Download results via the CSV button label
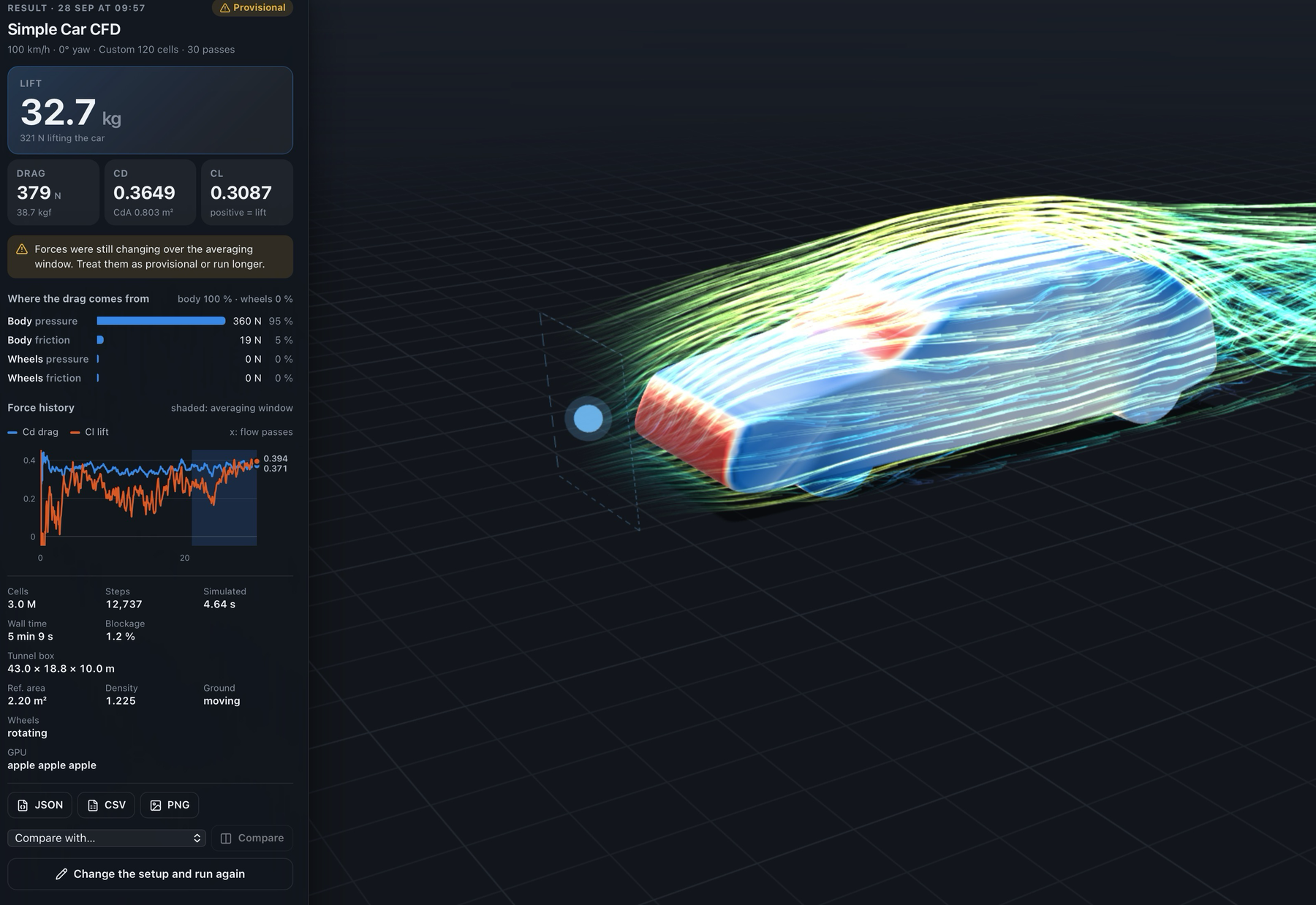Image resolution: width=1316 pixels, height=905 pixels. tap(115, 805)
